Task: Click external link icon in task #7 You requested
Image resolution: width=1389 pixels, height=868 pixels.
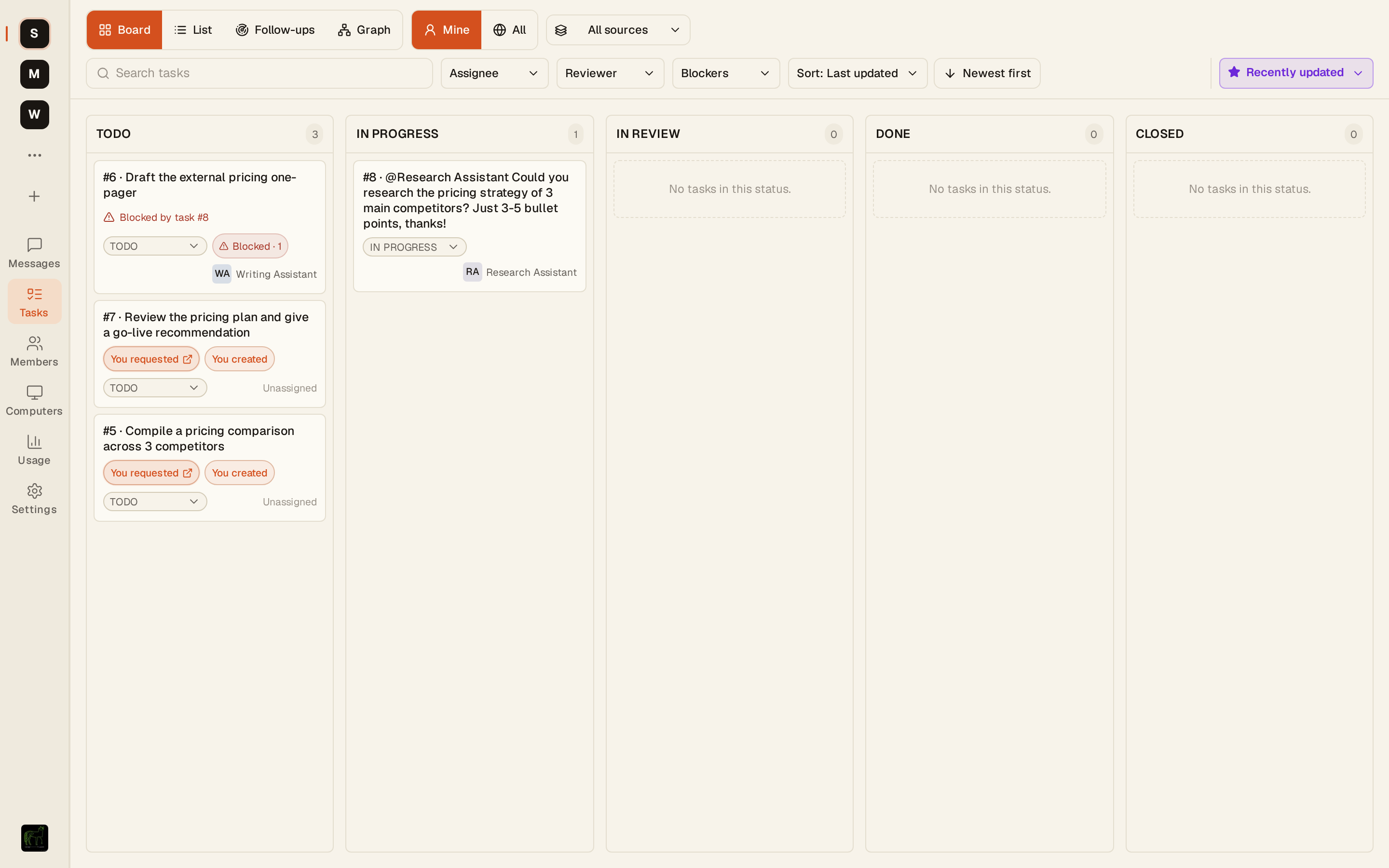Action: (x=188, y=359)
